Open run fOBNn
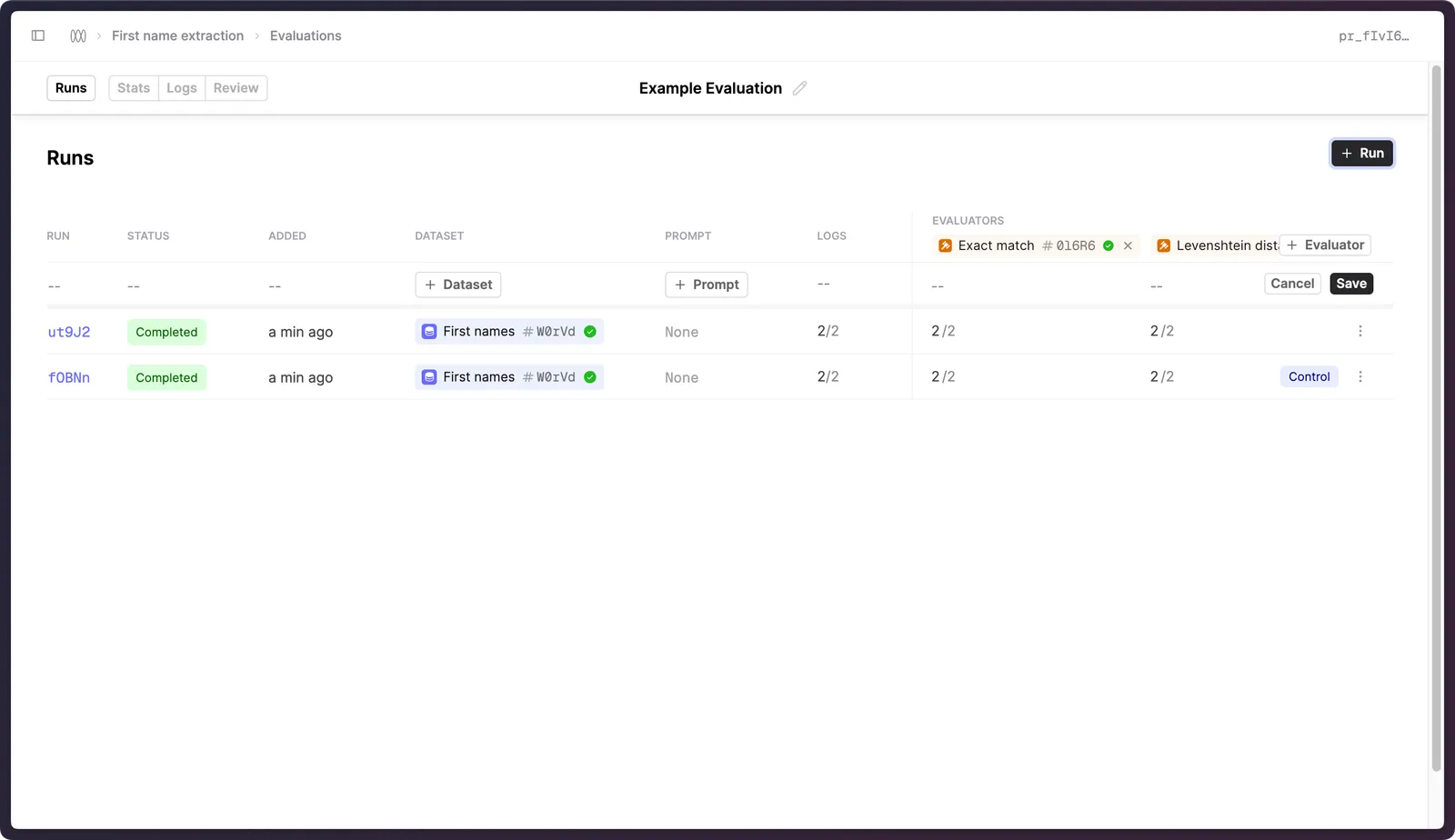This screenshot has width=1455, height=840. pyautogui.click(x=69, y=377)
